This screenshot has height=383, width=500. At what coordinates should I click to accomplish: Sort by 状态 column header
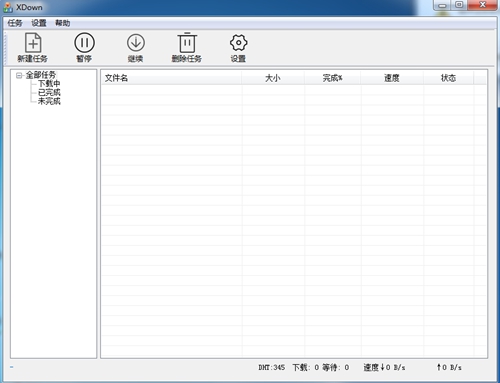click(448, 78)
